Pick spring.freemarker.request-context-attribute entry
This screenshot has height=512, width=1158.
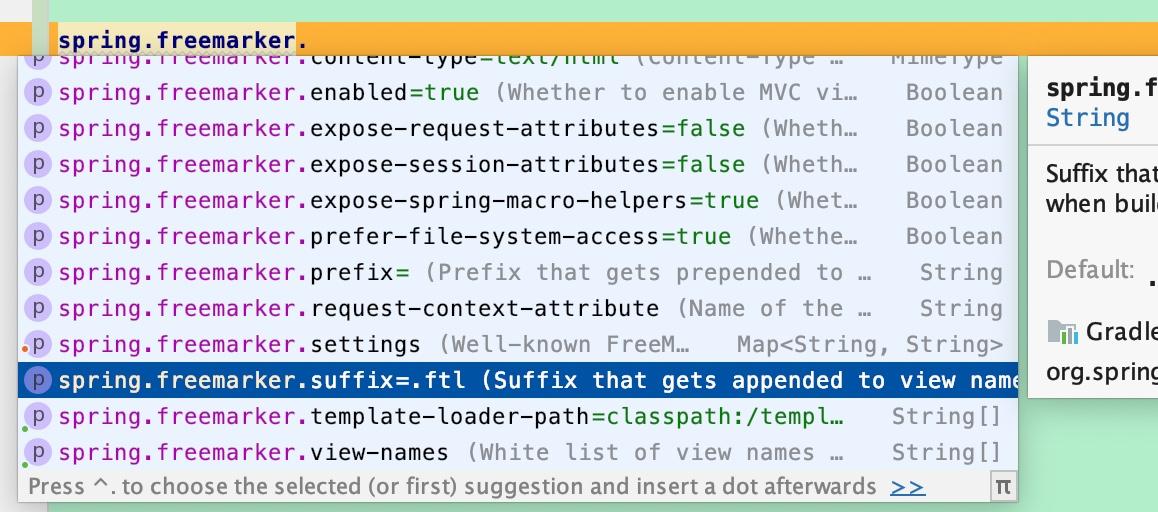518,308
